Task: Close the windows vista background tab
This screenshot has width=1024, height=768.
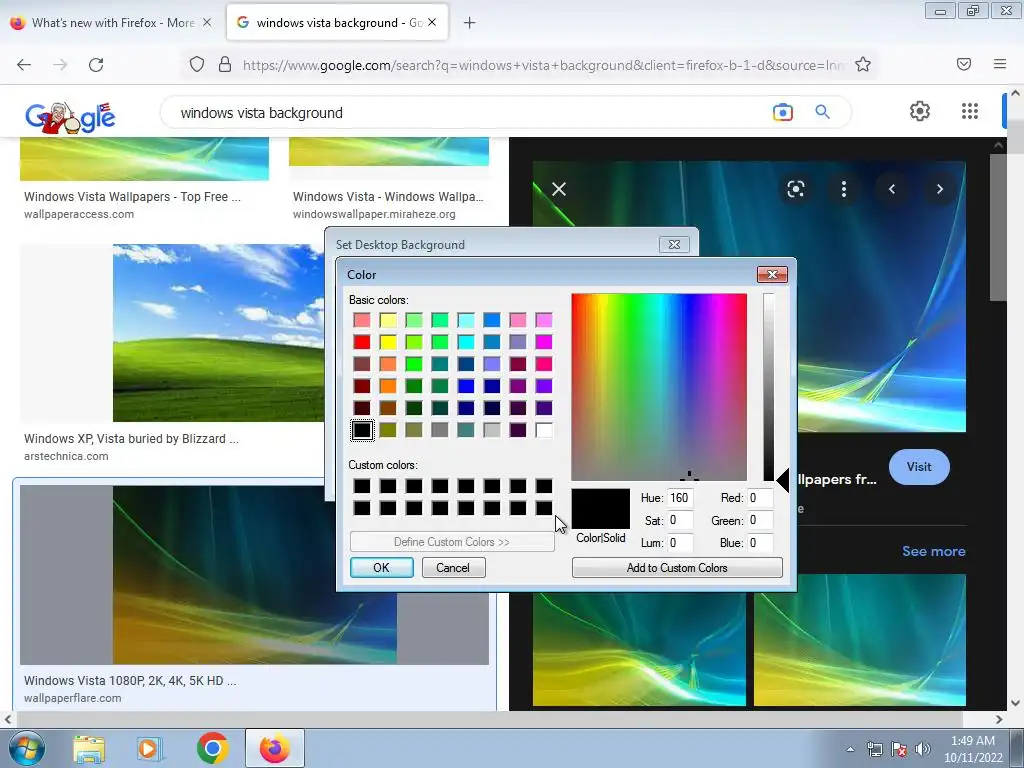Action: [x=432, y=23]
